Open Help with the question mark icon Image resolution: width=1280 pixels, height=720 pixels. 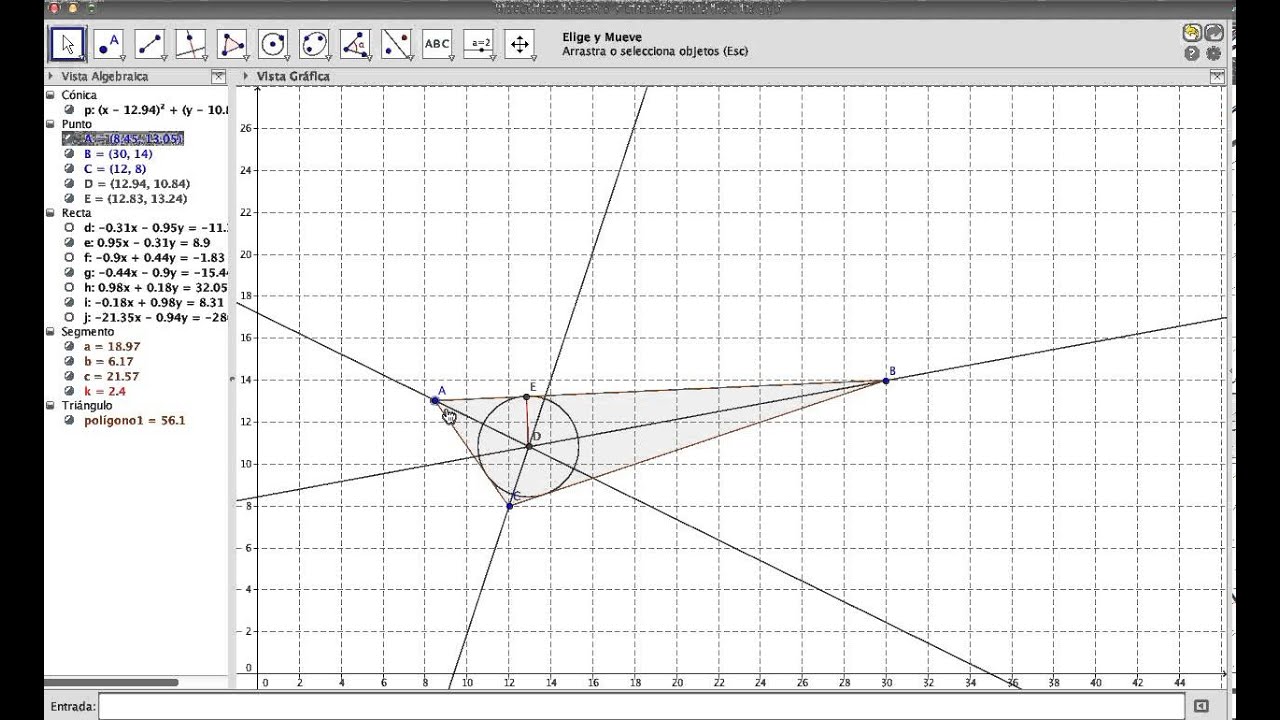(x=1192, y=54)
